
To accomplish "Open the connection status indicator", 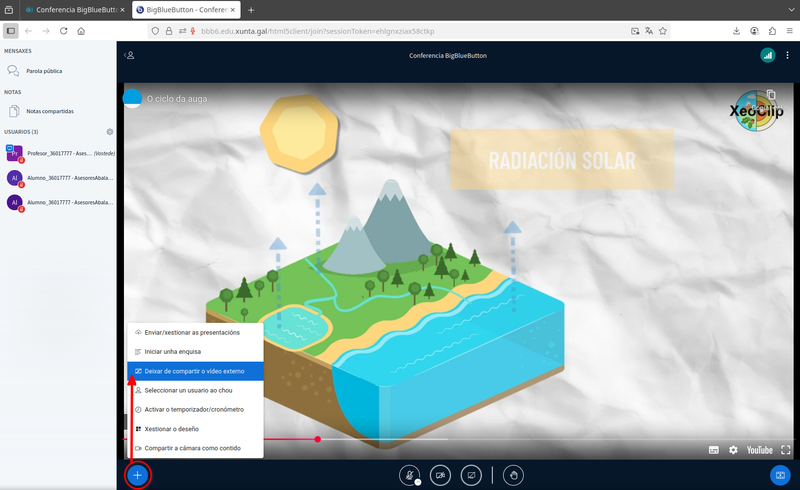I will (767, 56).
